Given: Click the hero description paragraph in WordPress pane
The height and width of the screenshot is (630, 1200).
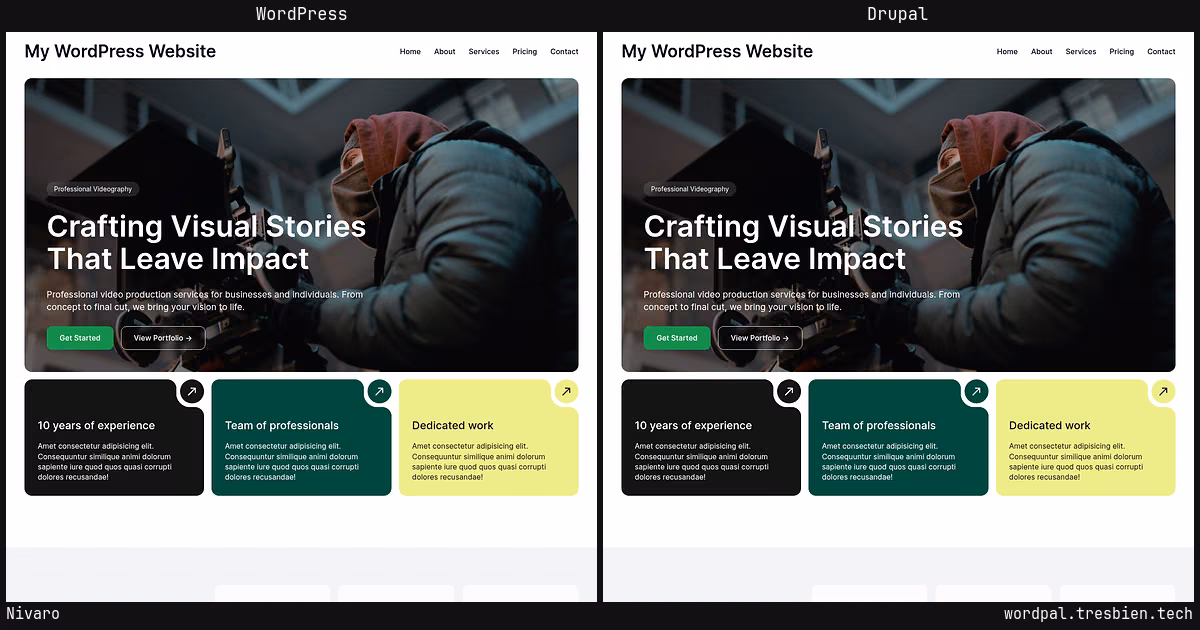Looking at the screenshot, I should click(x=205, y=301).
